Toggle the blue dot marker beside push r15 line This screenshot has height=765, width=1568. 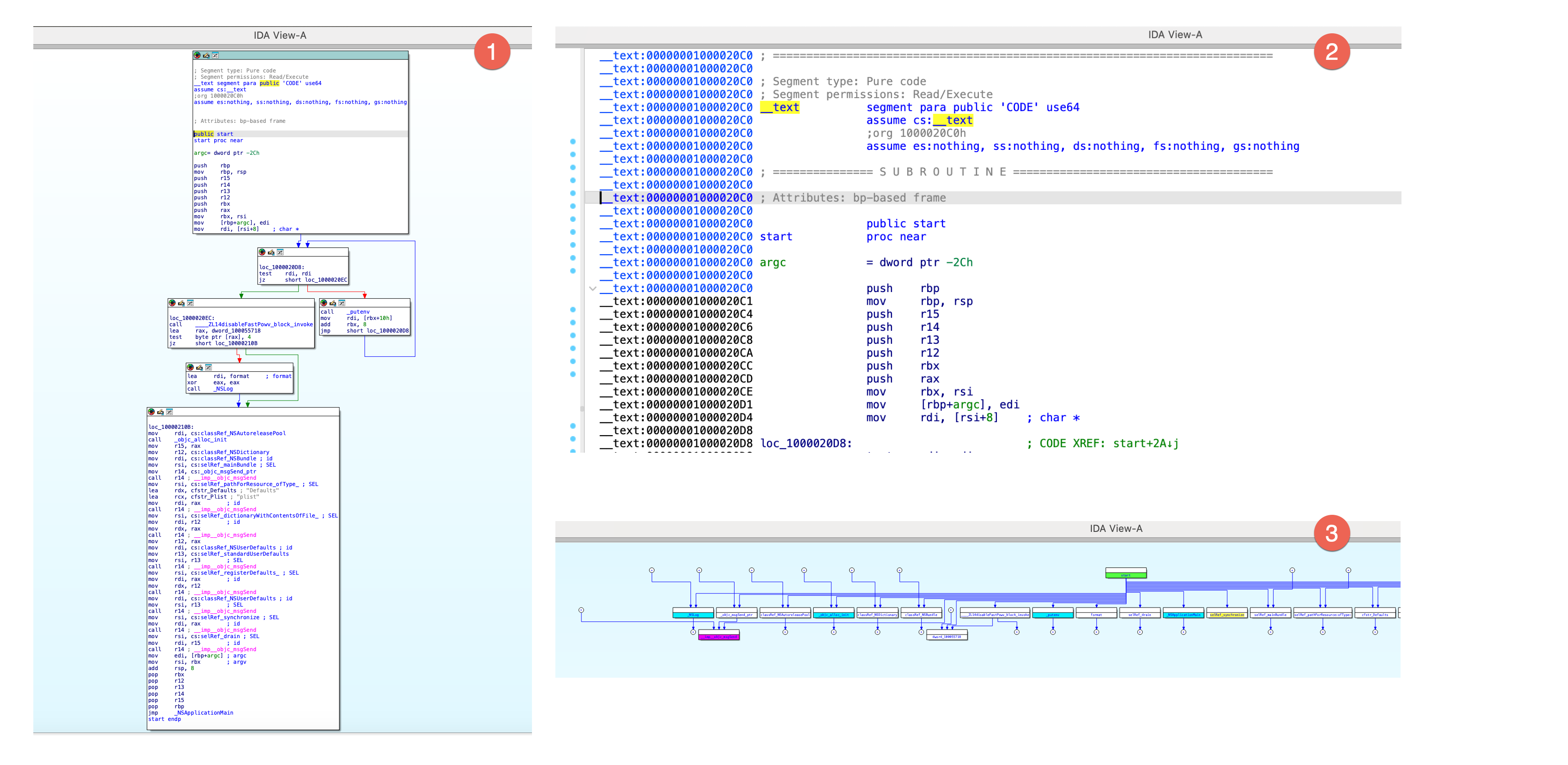click(573, 314)
